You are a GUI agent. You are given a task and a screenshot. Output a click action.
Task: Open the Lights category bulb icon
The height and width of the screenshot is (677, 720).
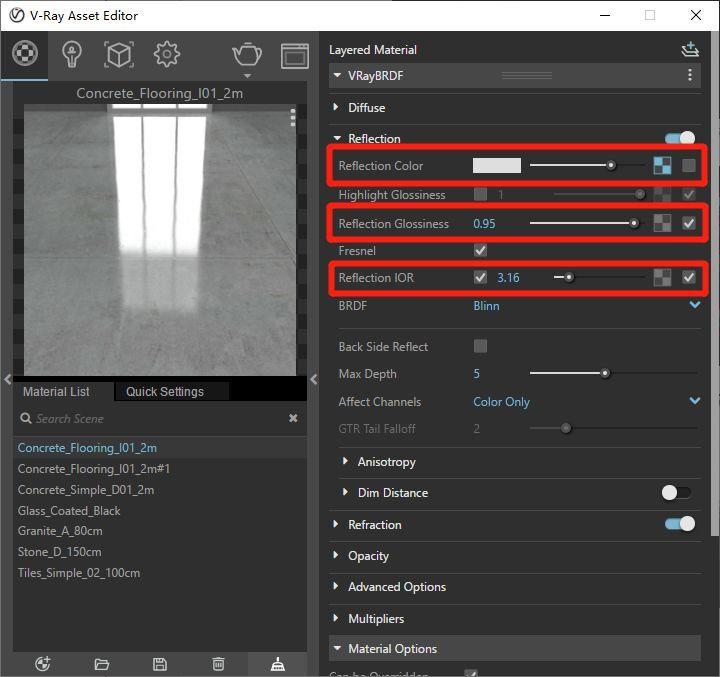point(72,54)
